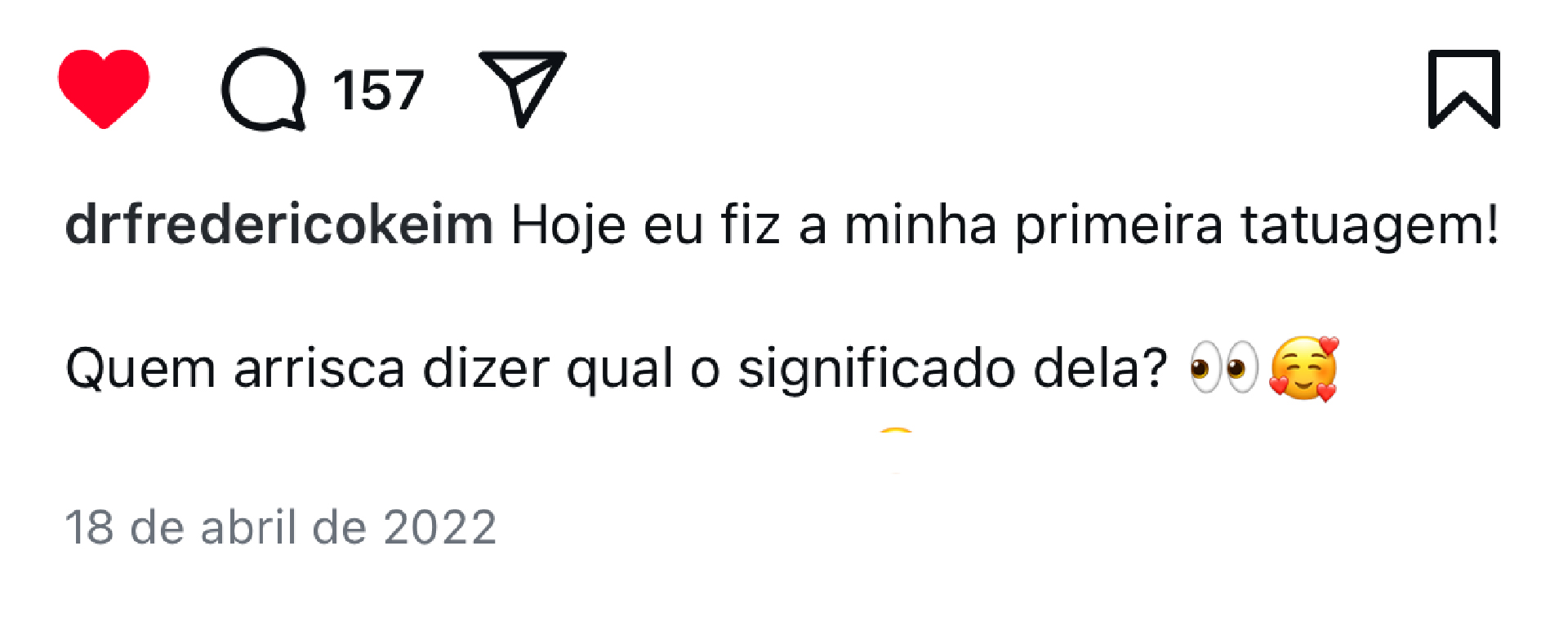
Task: Share post using paper plane icon
Action: click(x=523, y=88)
